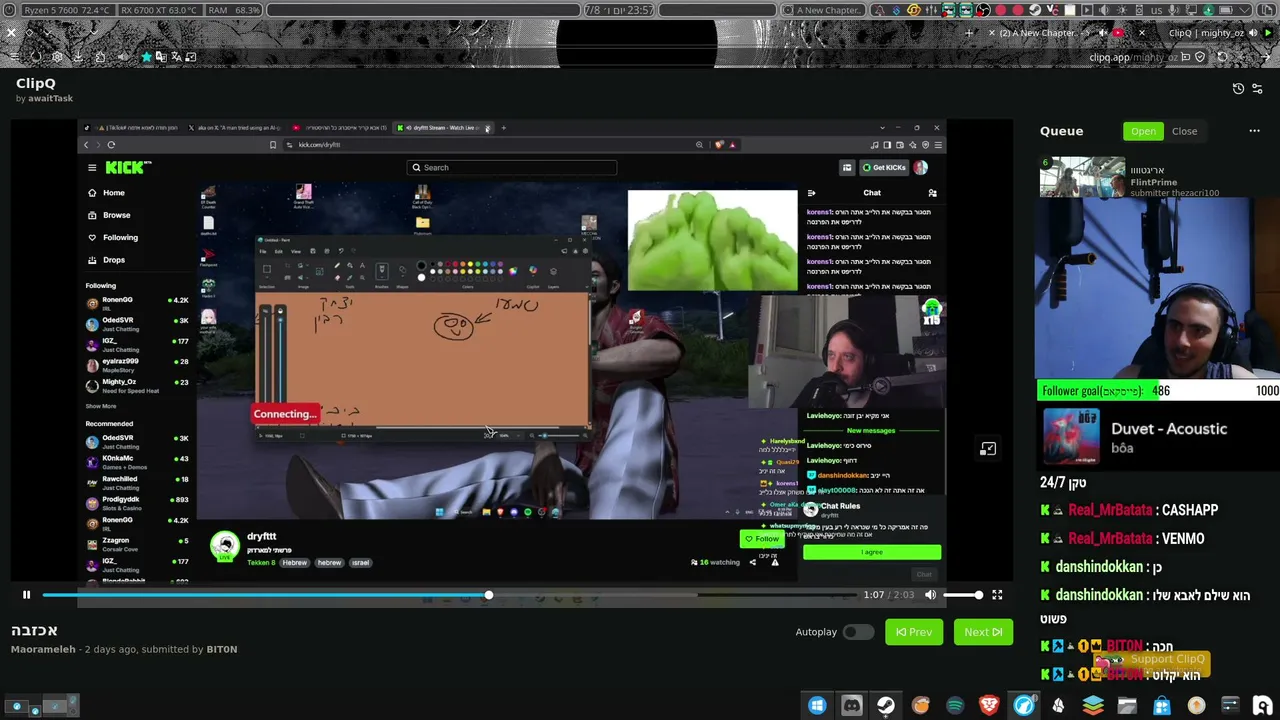Screen dimensions: 1280x720
Task: Set the queue to Open
Action: 1143,131
